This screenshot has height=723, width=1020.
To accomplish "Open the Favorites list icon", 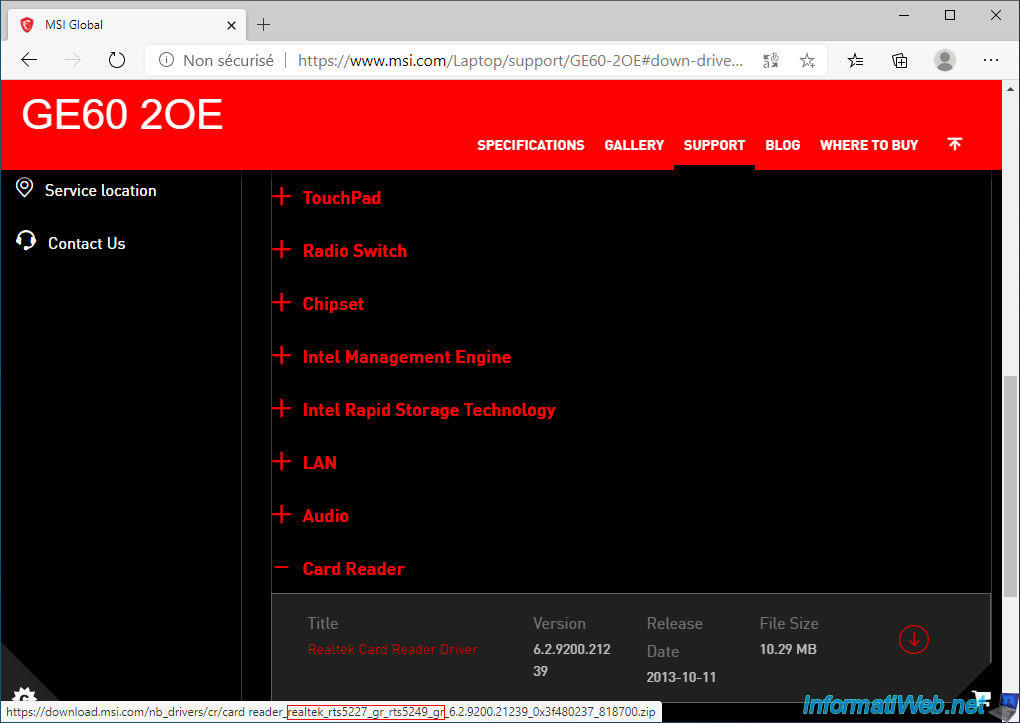I will 855,61.
